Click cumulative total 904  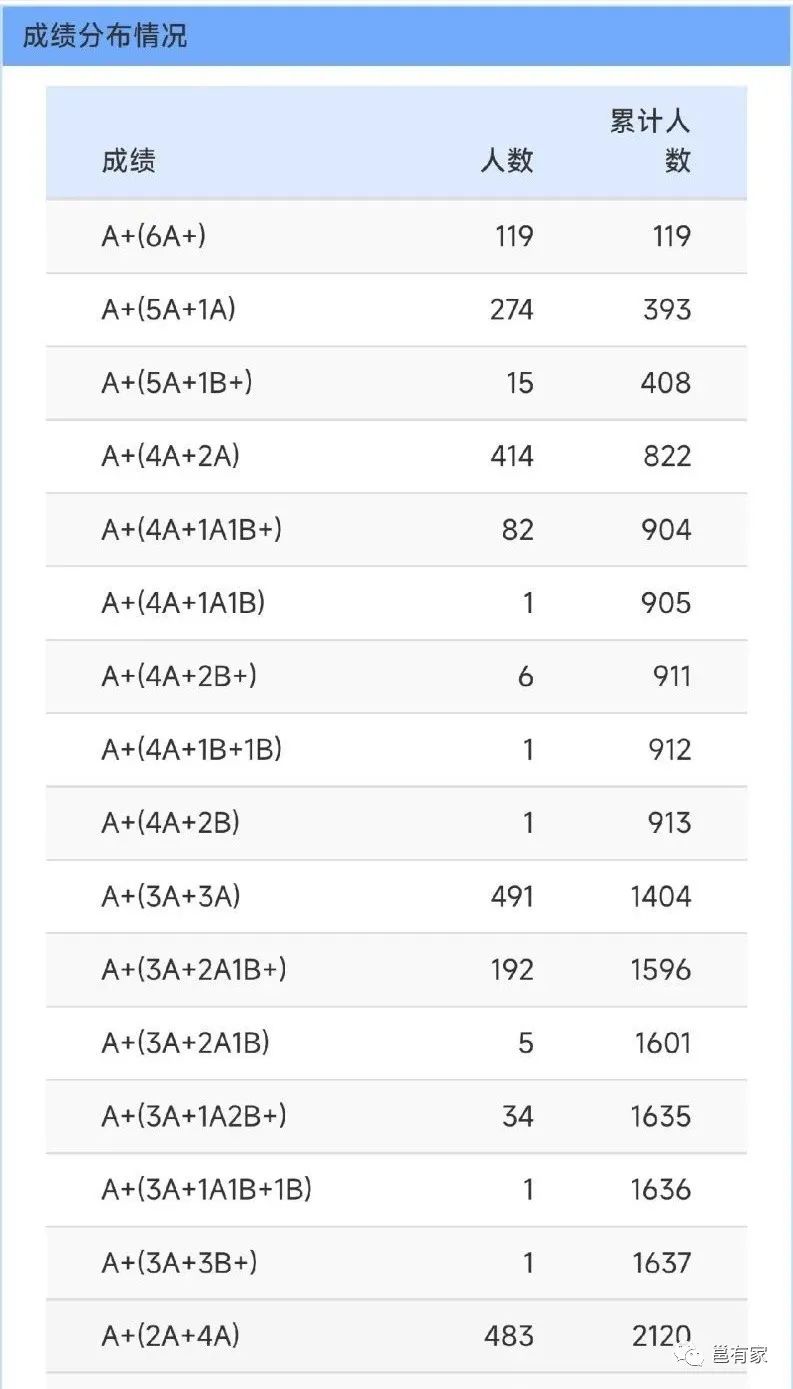(x=666, y=530)
